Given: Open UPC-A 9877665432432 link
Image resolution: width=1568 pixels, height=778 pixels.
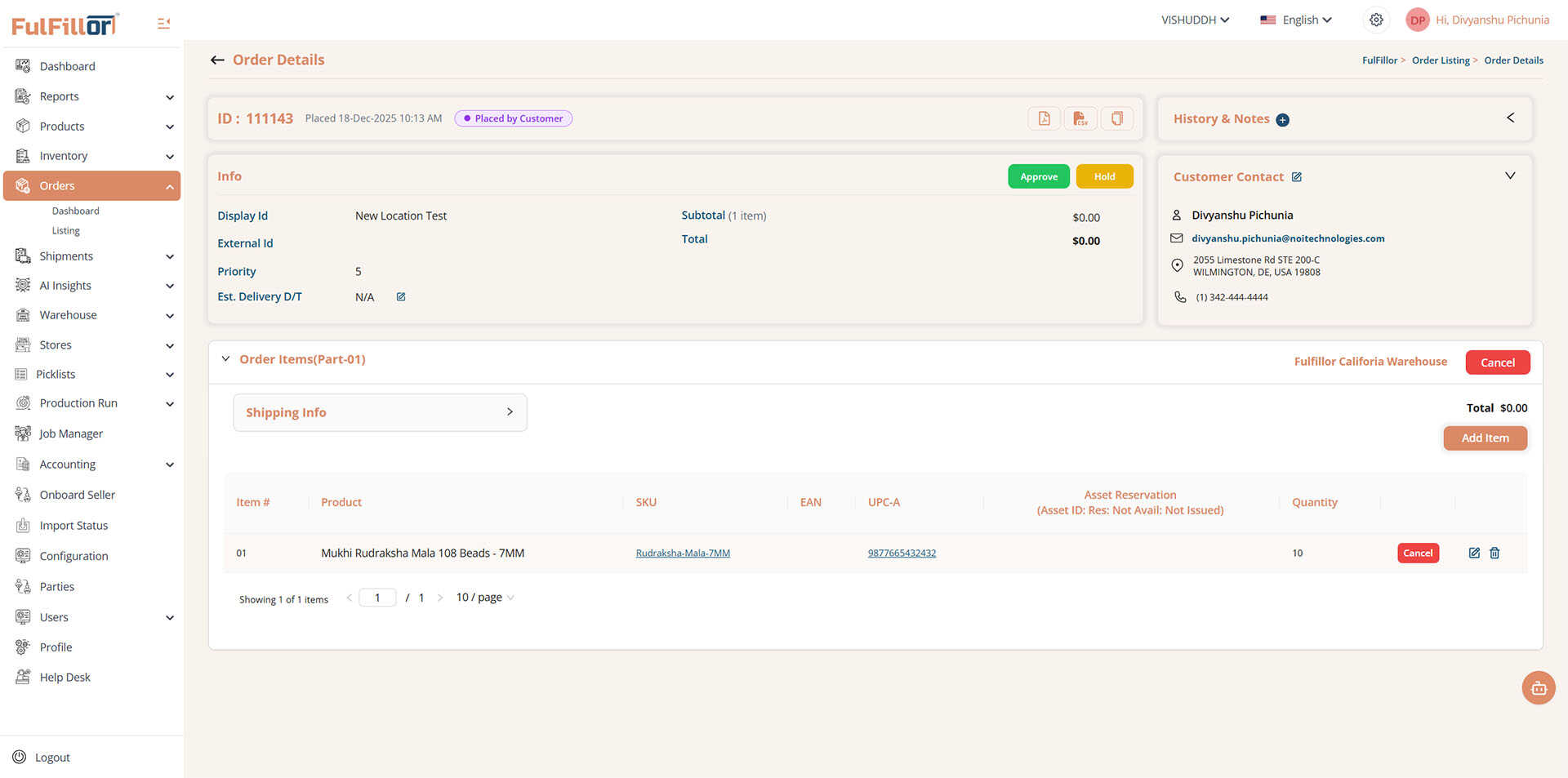Looking at the screenshot, I should pyautogui.click(x=902, y=553).
